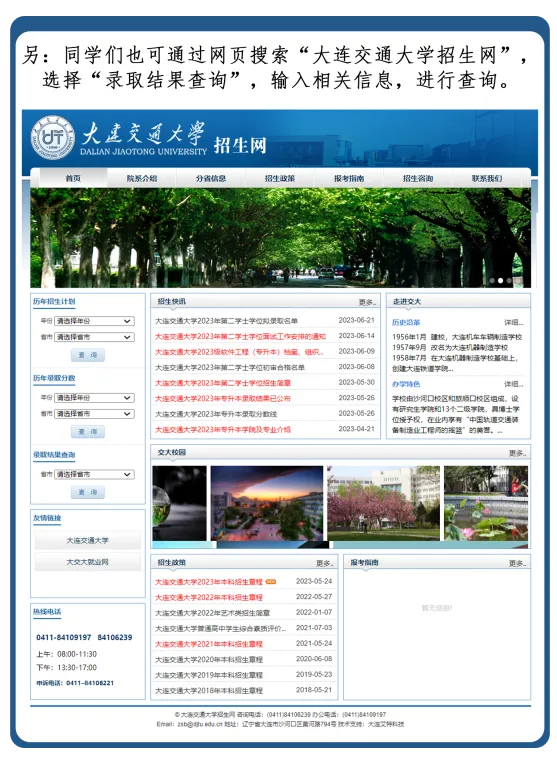Click hotline number 84106239

coord(115,637)
